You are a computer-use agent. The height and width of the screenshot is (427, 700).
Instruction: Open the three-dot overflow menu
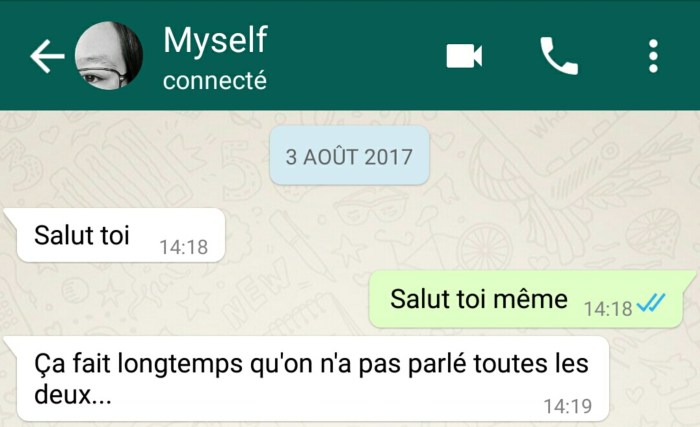click(x=653, y=56)
